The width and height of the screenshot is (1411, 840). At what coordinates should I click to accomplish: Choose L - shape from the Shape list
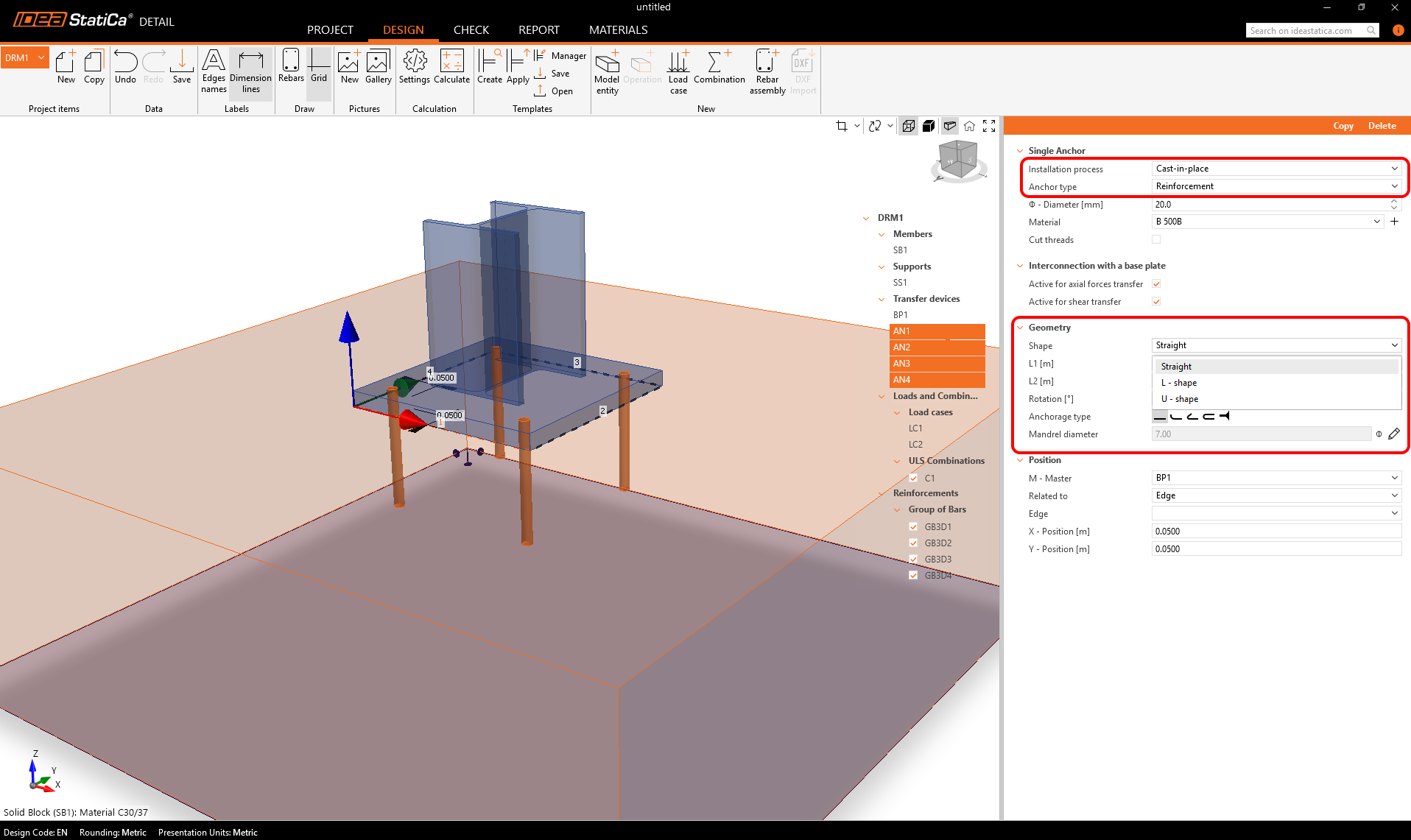pyautogui.click(x=1179, y=383)
